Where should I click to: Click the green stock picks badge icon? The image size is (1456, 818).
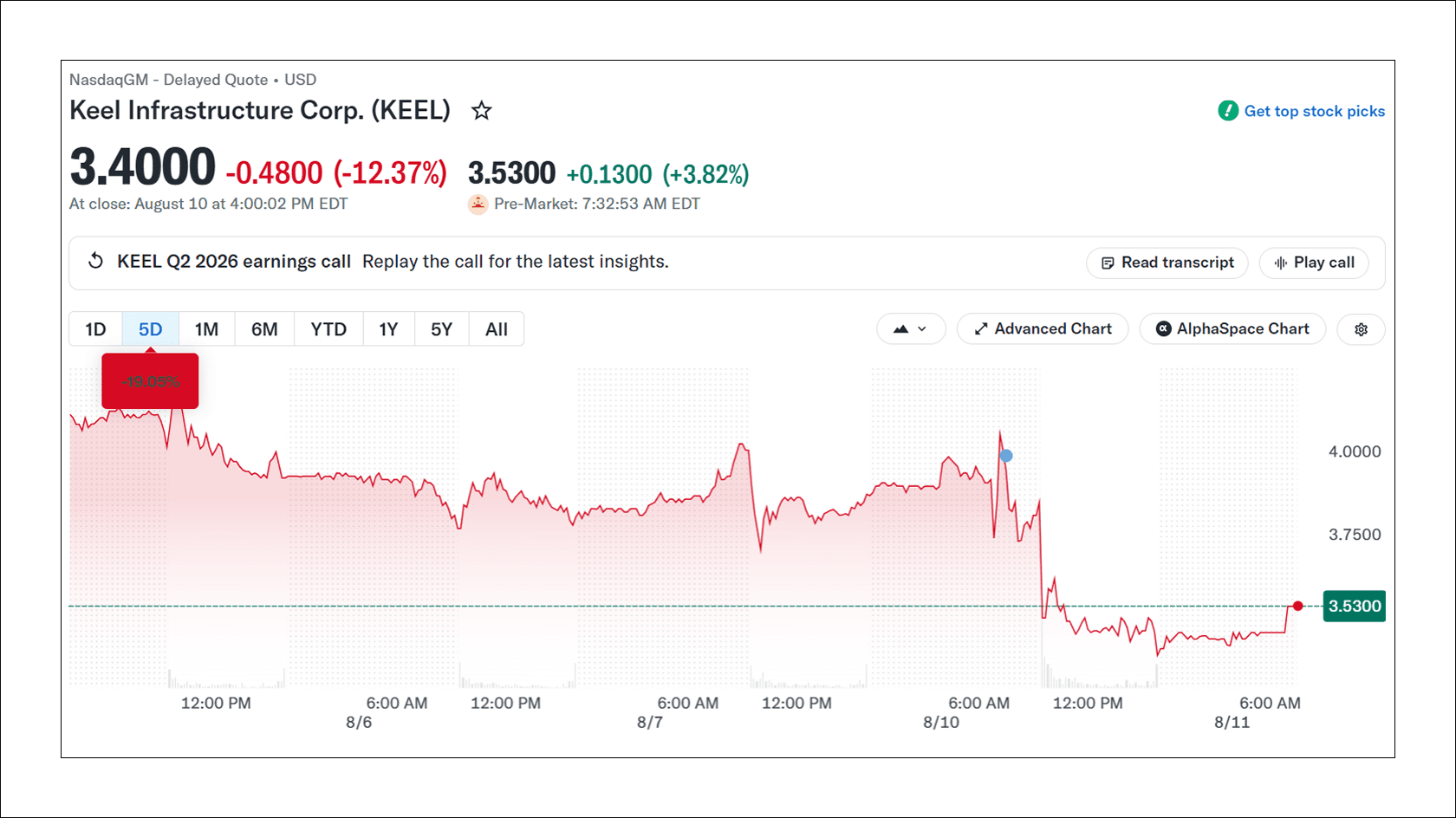[x=1228, y=111]
